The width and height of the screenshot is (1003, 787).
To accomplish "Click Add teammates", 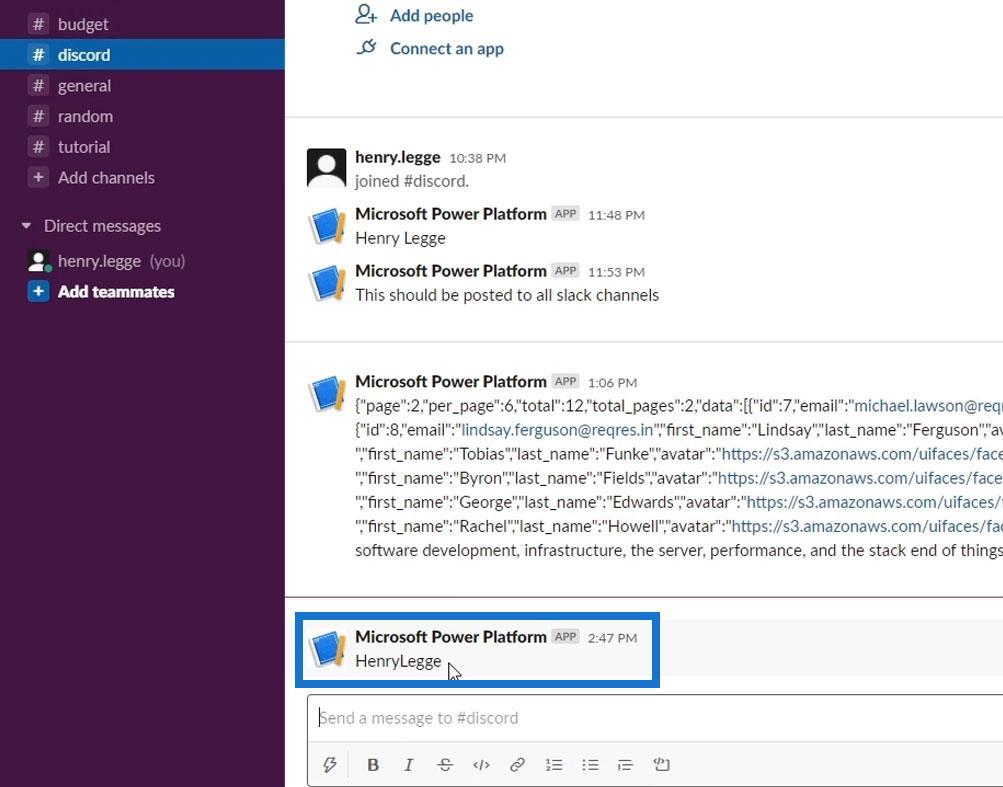I will (116, 292).
